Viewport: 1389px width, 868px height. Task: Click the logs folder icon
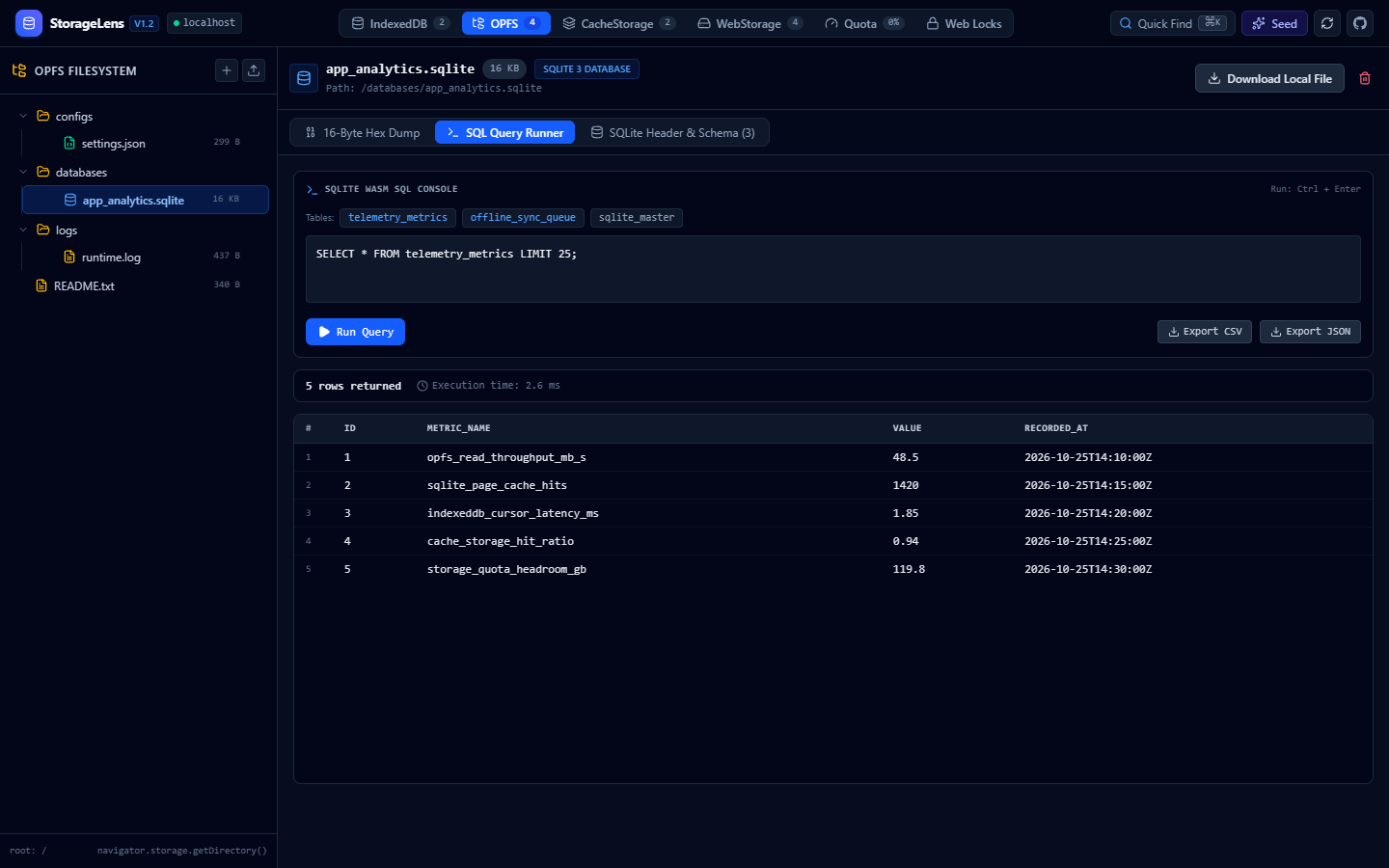(x=42, y=230)
